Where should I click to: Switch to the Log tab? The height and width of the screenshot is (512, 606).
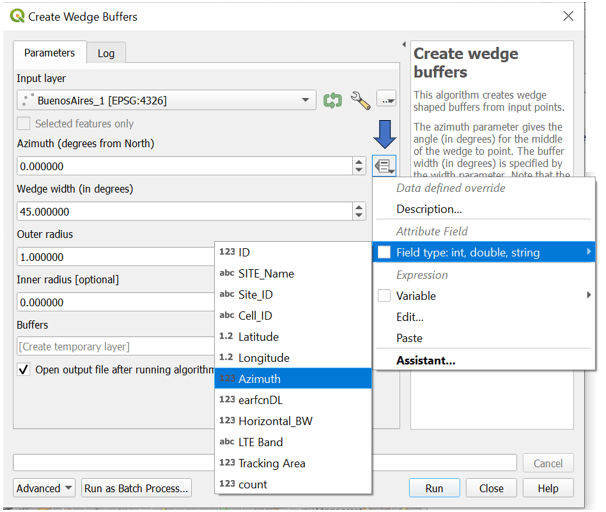[105, 54]
